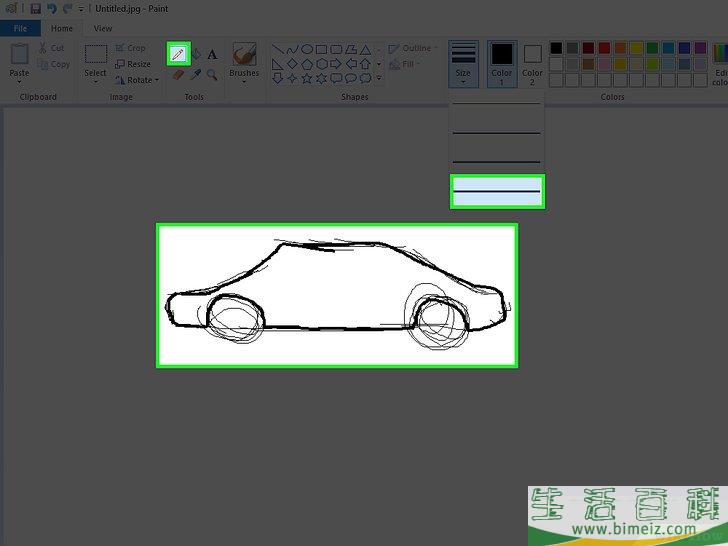Click the Undo arrow in title bar

click(51, 8)
